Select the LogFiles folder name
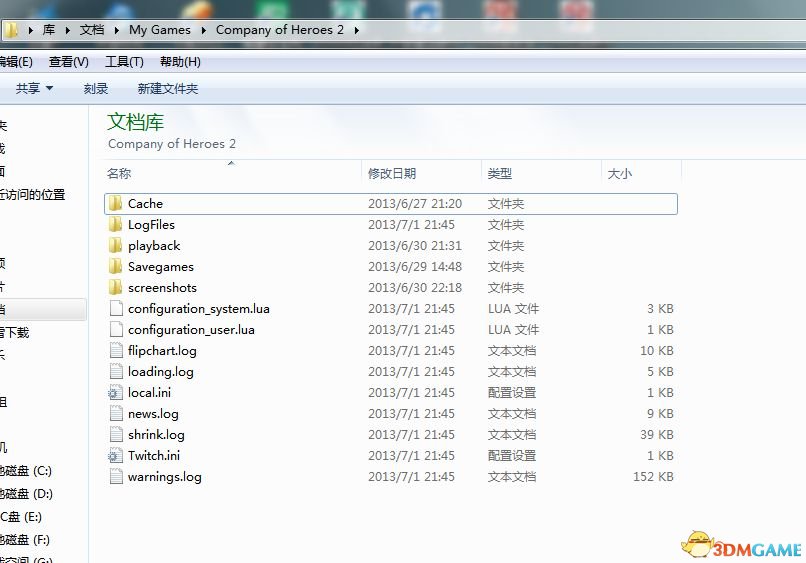Image resolution: width=806 pixels, height=563 pixels. [x=151, y=225]
